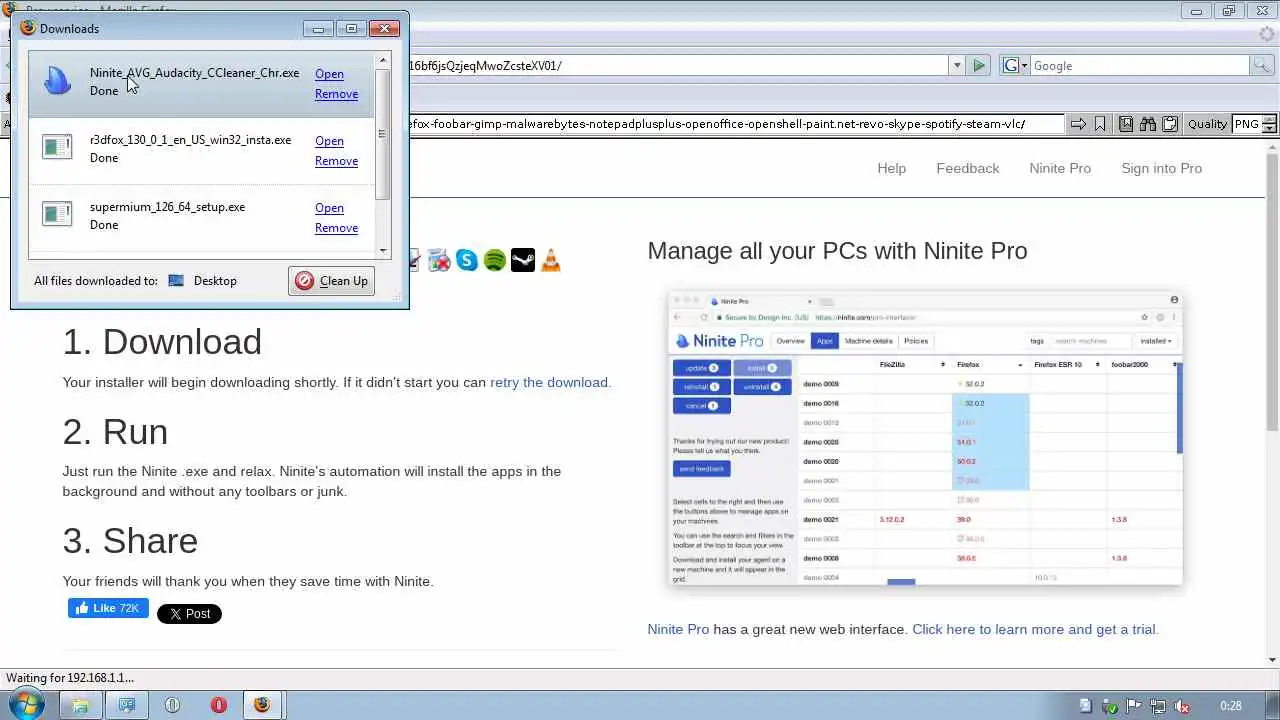Open the search engine selector dropdown

pyautogui.click(x=1014, y=66)
